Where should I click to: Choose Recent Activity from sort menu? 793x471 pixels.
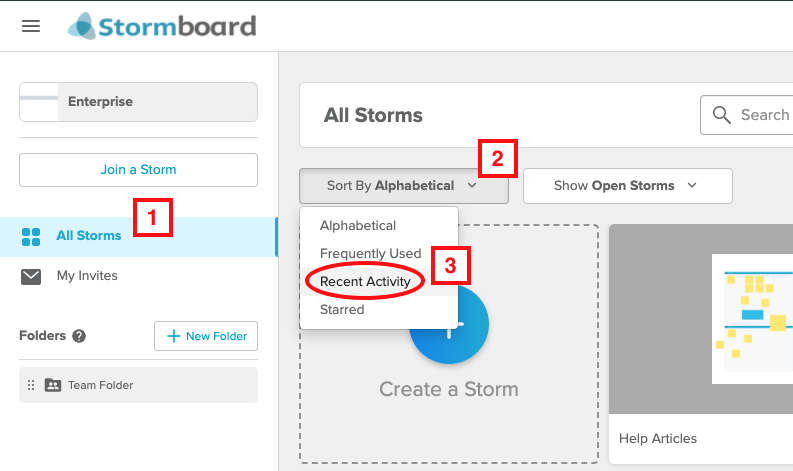pos(365,281)
